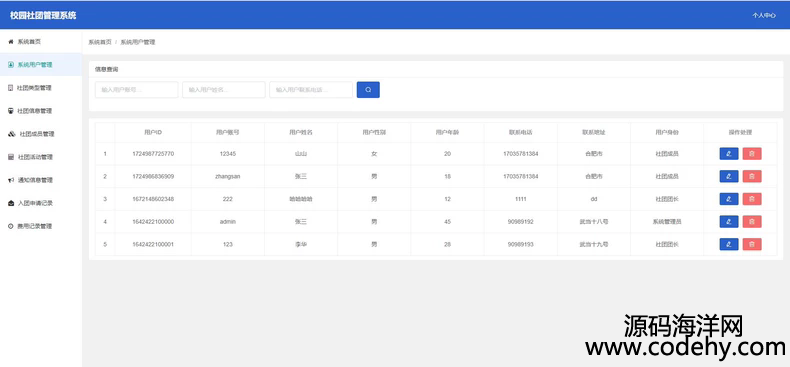
Task: Click the 用户姓名 column header
Action: [301, 133]
